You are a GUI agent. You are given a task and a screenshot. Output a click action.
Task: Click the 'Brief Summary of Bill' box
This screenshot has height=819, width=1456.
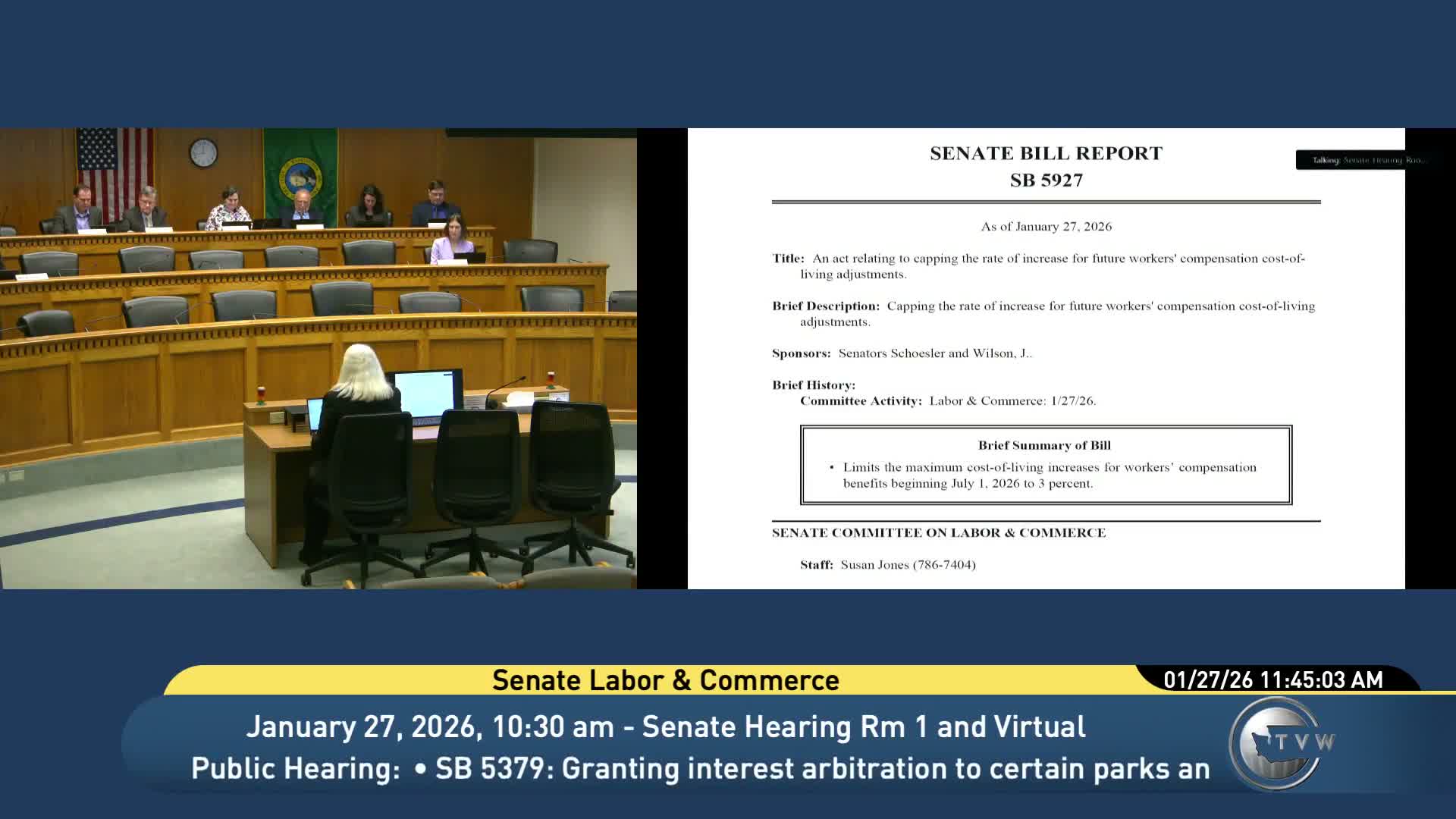coord(1046,465)
